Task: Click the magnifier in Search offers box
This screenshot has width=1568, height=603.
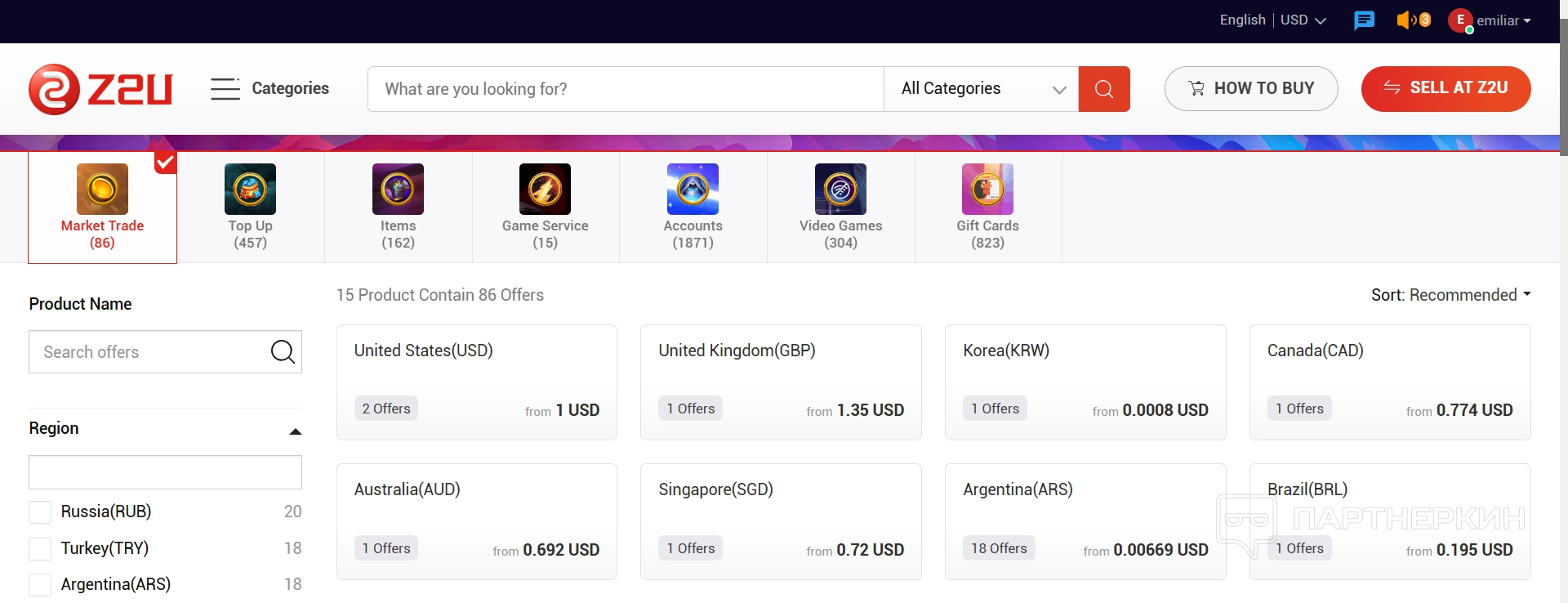Action: 283,351
